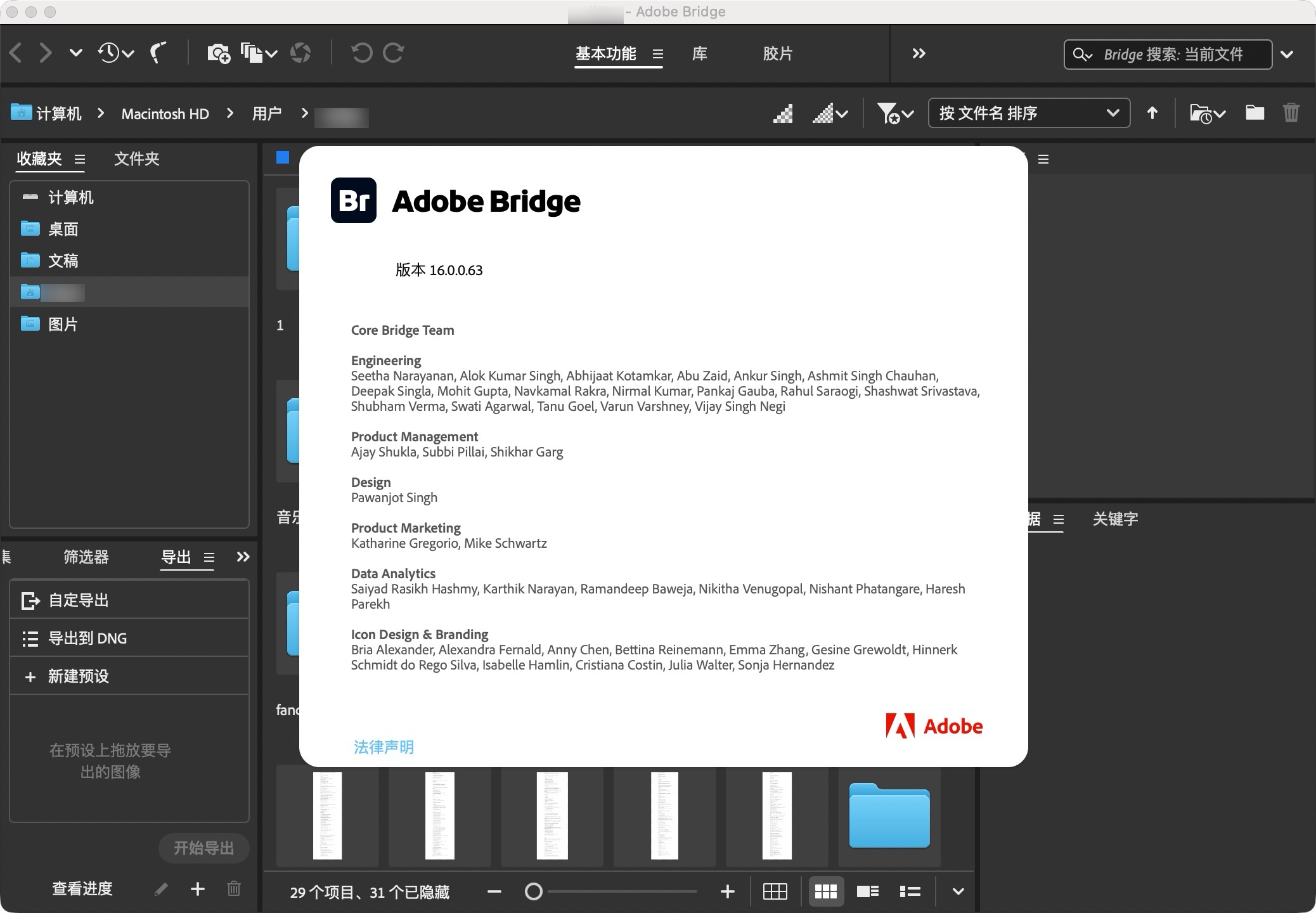Open Camera Raw with the aperture icon
Screen dimensions: 1316x913
coord(301,53)
